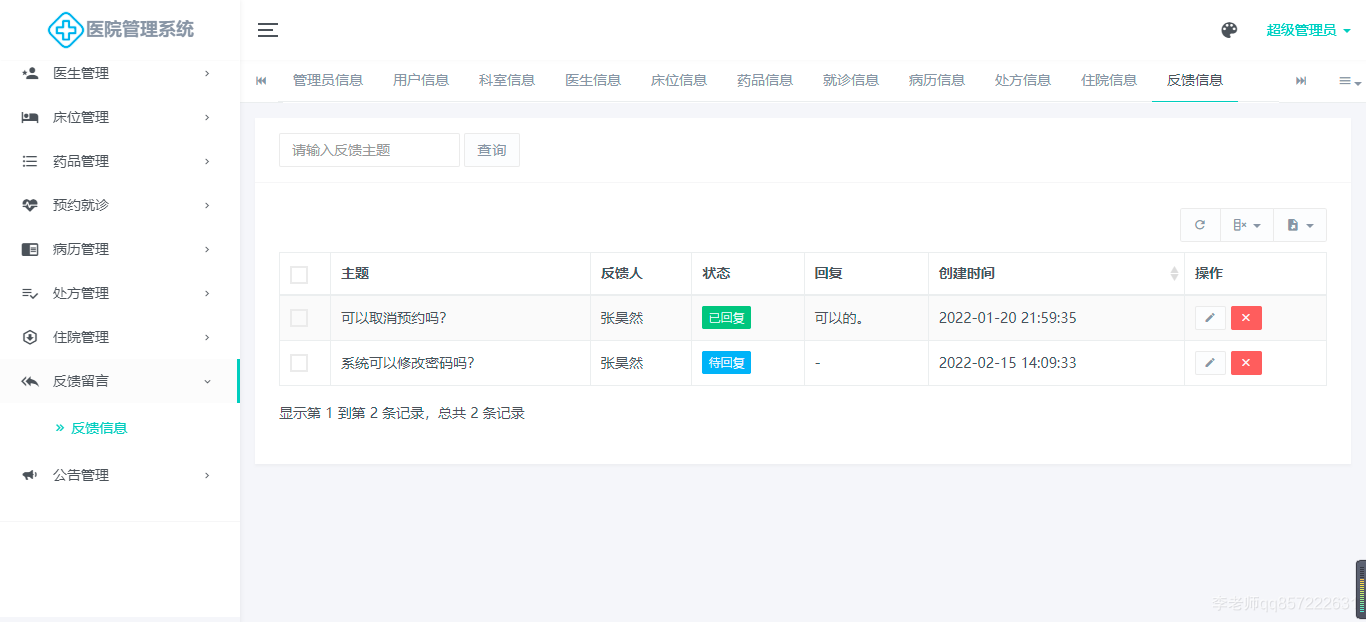The width and height of the screenshot is (1366, 622).
Task: Click the heartbeat icon for 预约就诊
Action: tap(30, 205)
